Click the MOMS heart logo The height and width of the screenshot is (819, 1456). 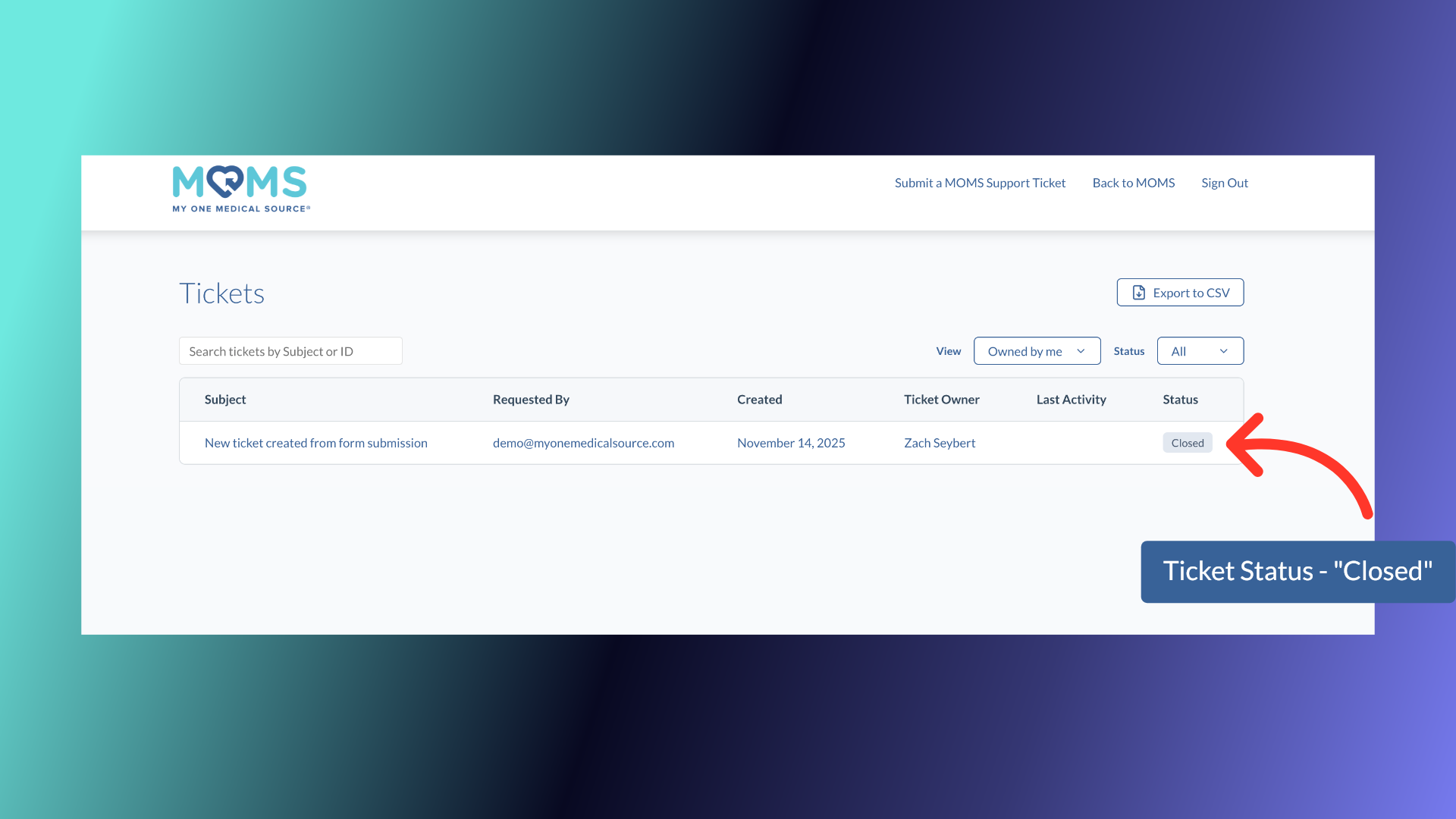[225, 181]
